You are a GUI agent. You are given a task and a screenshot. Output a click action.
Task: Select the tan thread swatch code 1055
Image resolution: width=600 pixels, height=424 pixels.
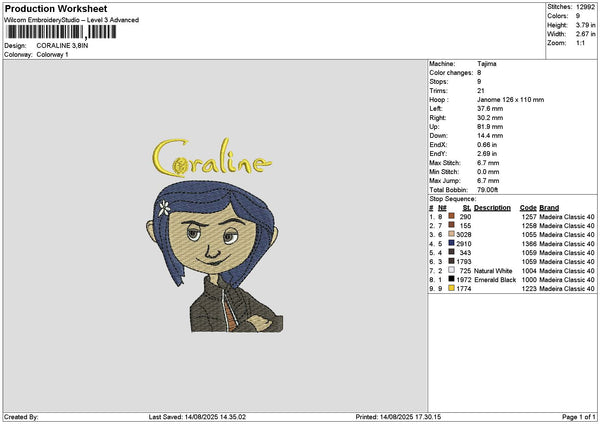pos(452,234)
